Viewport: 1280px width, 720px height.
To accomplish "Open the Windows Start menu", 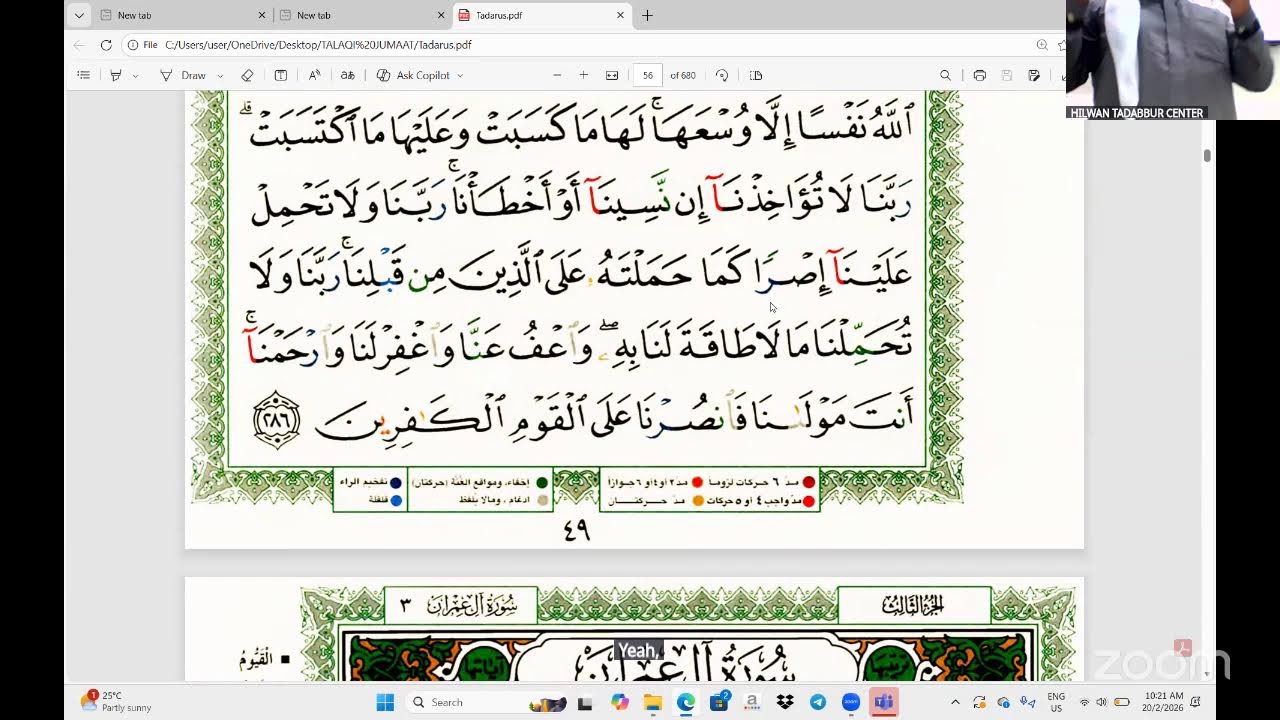I will [385, 702].
